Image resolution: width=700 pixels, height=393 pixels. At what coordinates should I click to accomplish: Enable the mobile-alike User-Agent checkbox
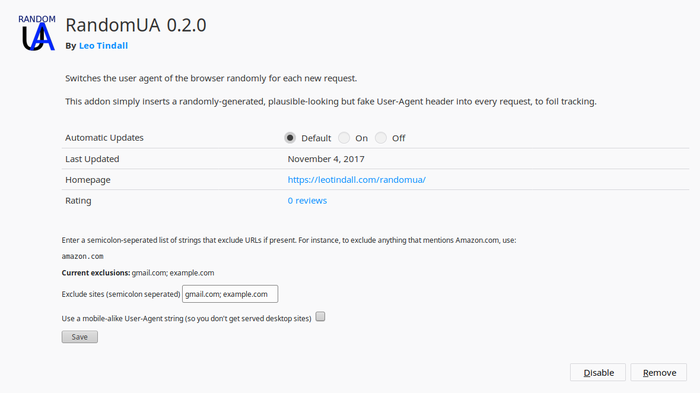click(x=320, y=317)
